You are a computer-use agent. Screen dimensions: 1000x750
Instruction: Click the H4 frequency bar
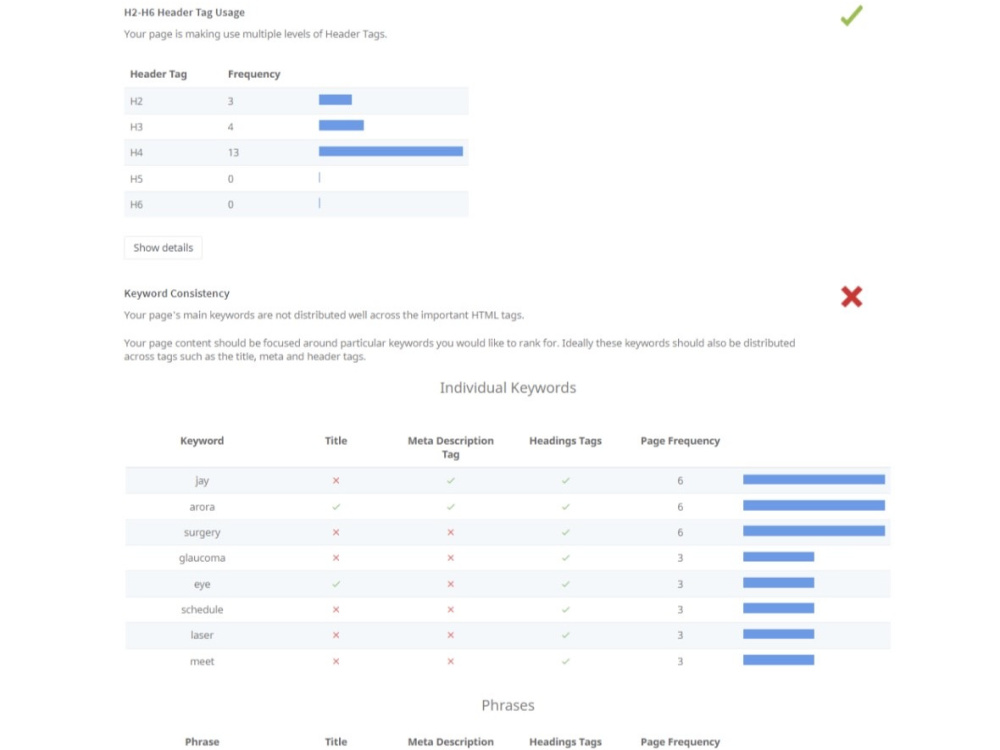click(391, 151)
